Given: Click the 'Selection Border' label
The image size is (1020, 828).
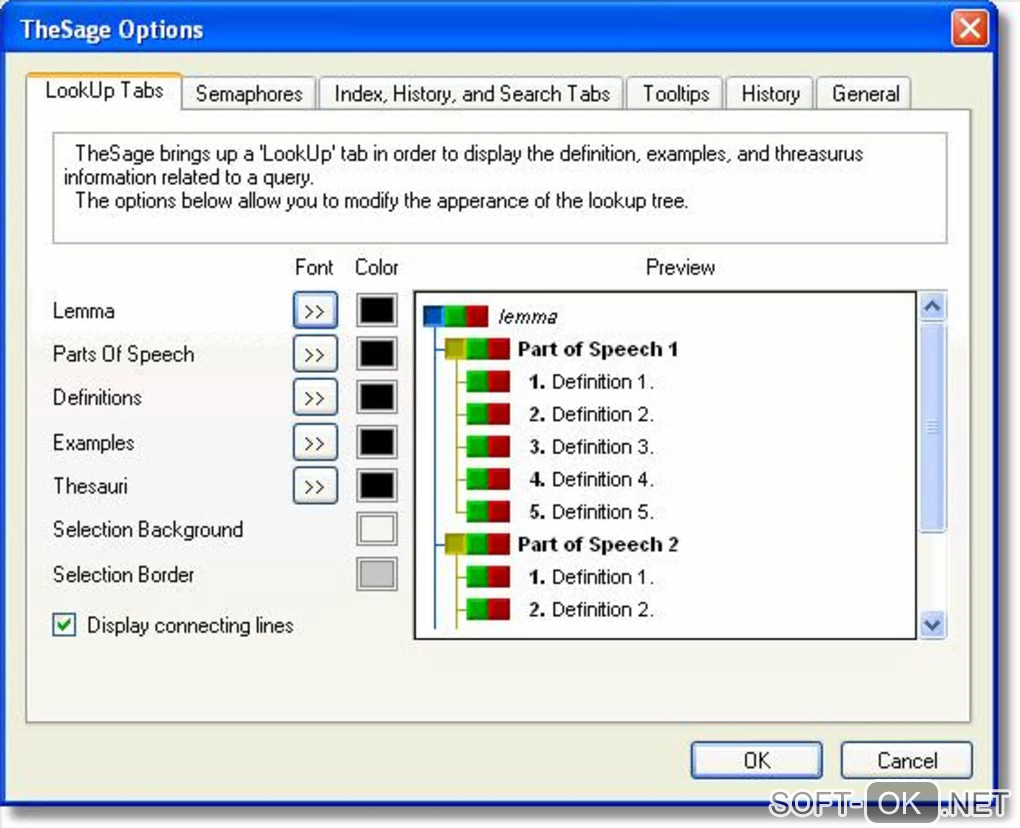Looking at the screenshot, I should click(x=124, y=574).
